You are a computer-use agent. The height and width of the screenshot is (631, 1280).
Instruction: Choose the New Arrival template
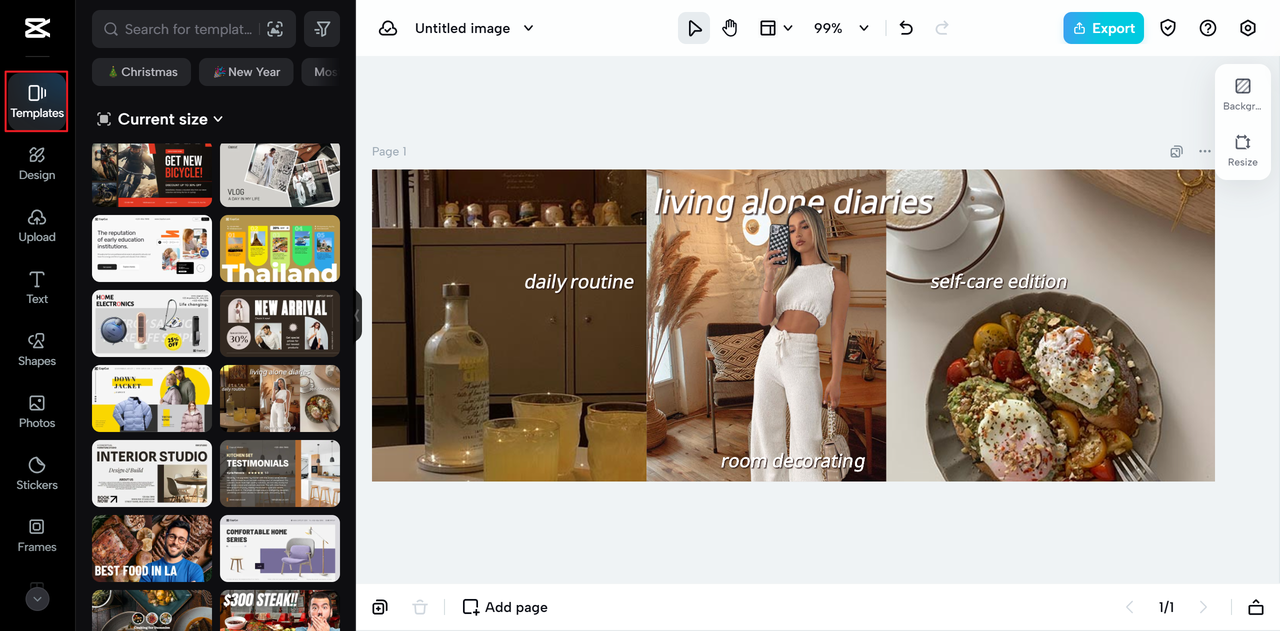pyautogui.click(x=280, y=323)
